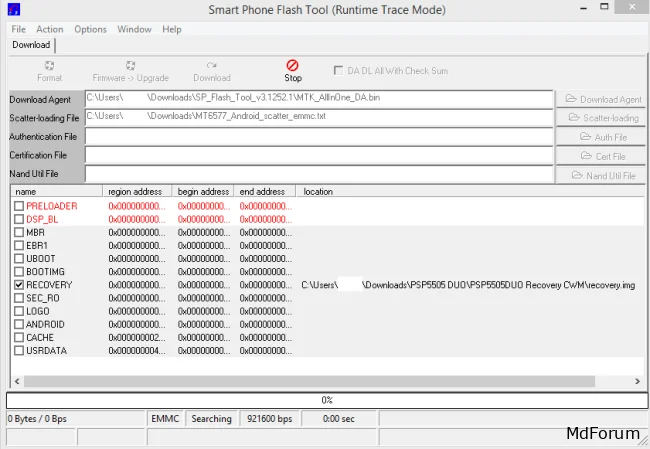Viewport: 650px width, 449px height.
Task: Open the File menu
Action: click(18, 29)
